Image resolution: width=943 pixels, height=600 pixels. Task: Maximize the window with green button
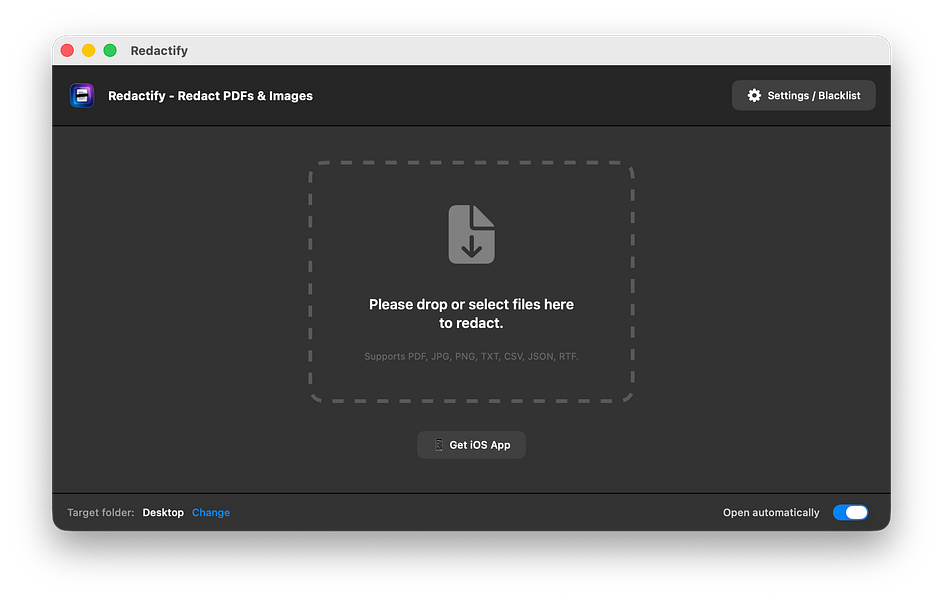[110, 51]
